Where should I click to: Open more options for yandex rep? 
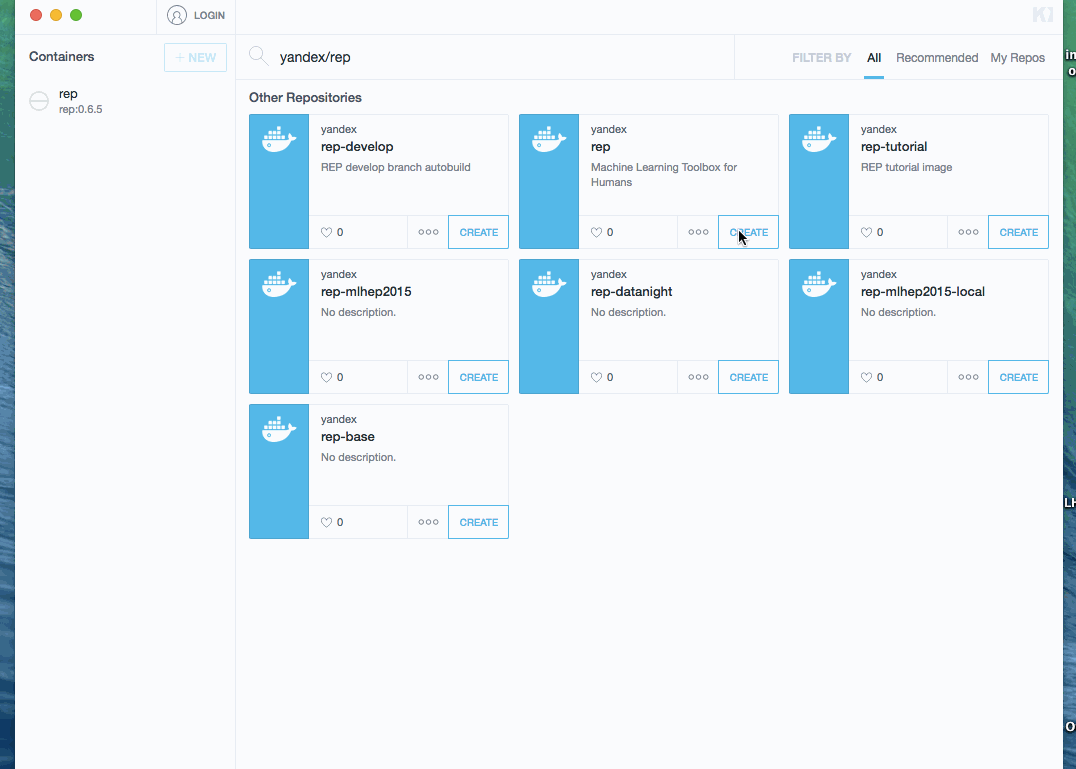698,232
